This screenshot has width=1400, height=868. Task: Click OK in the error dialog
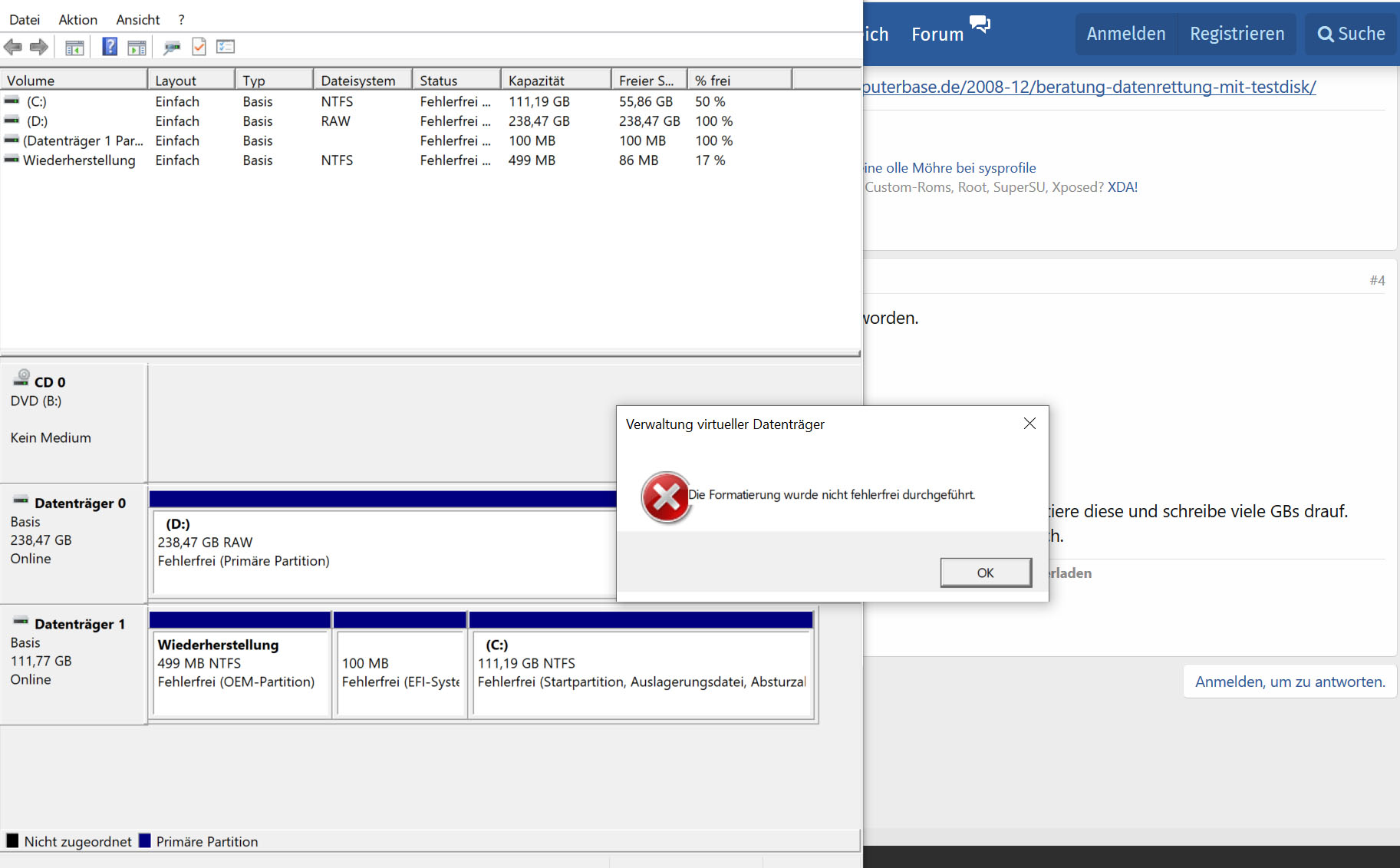[986, 573]
